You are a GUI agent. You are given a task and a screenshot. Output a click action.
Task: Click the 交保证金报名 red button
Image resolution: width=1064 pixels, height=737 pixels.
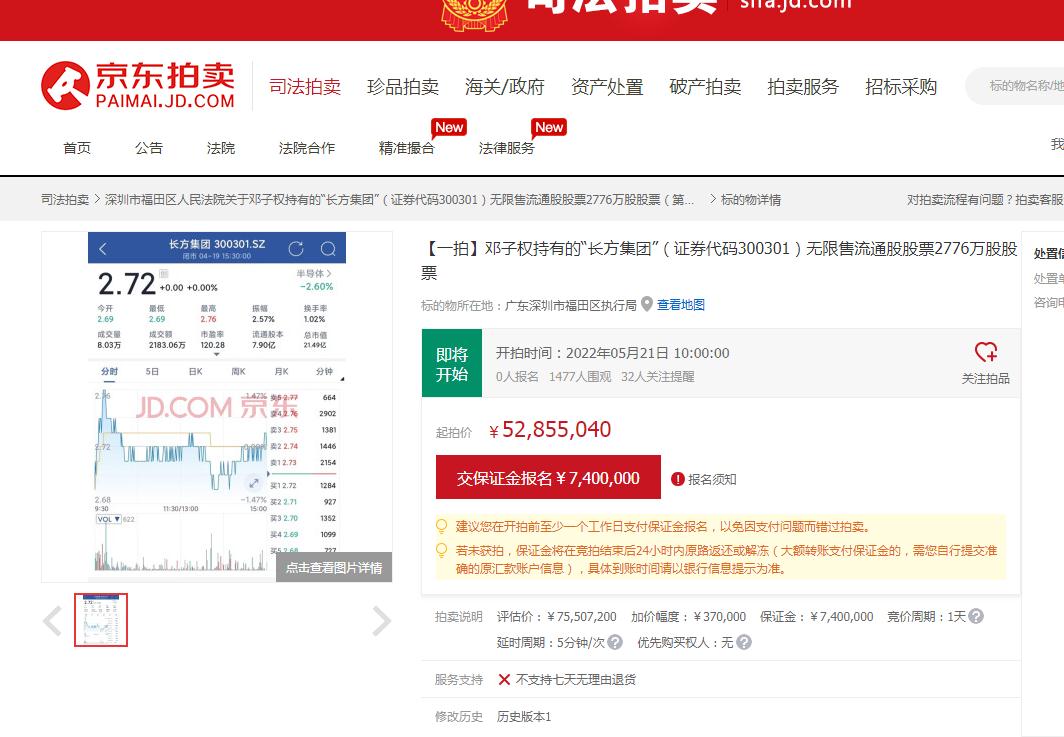(x=547, y=478)
